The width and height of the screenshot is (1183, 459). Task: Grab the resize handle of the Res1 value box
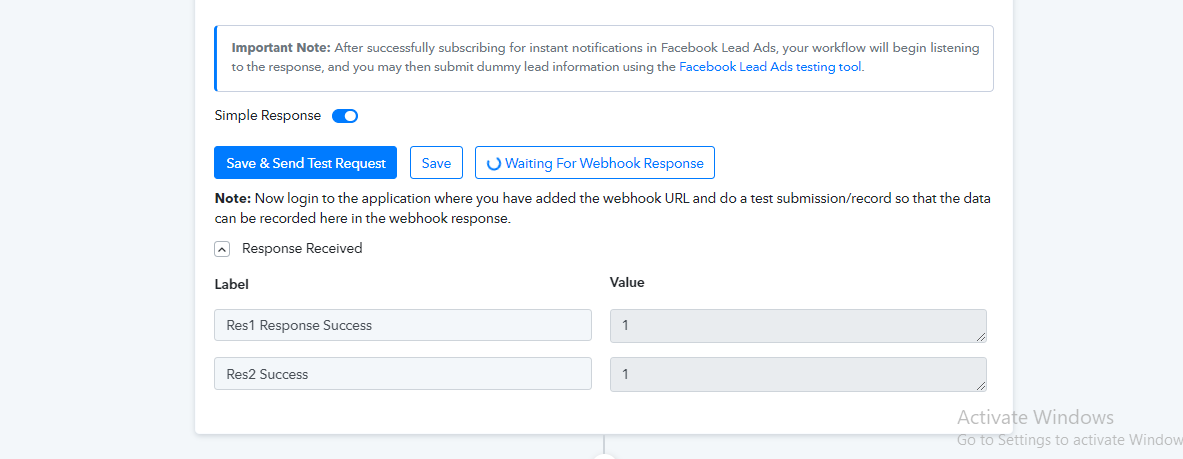(x=981, y=337)
